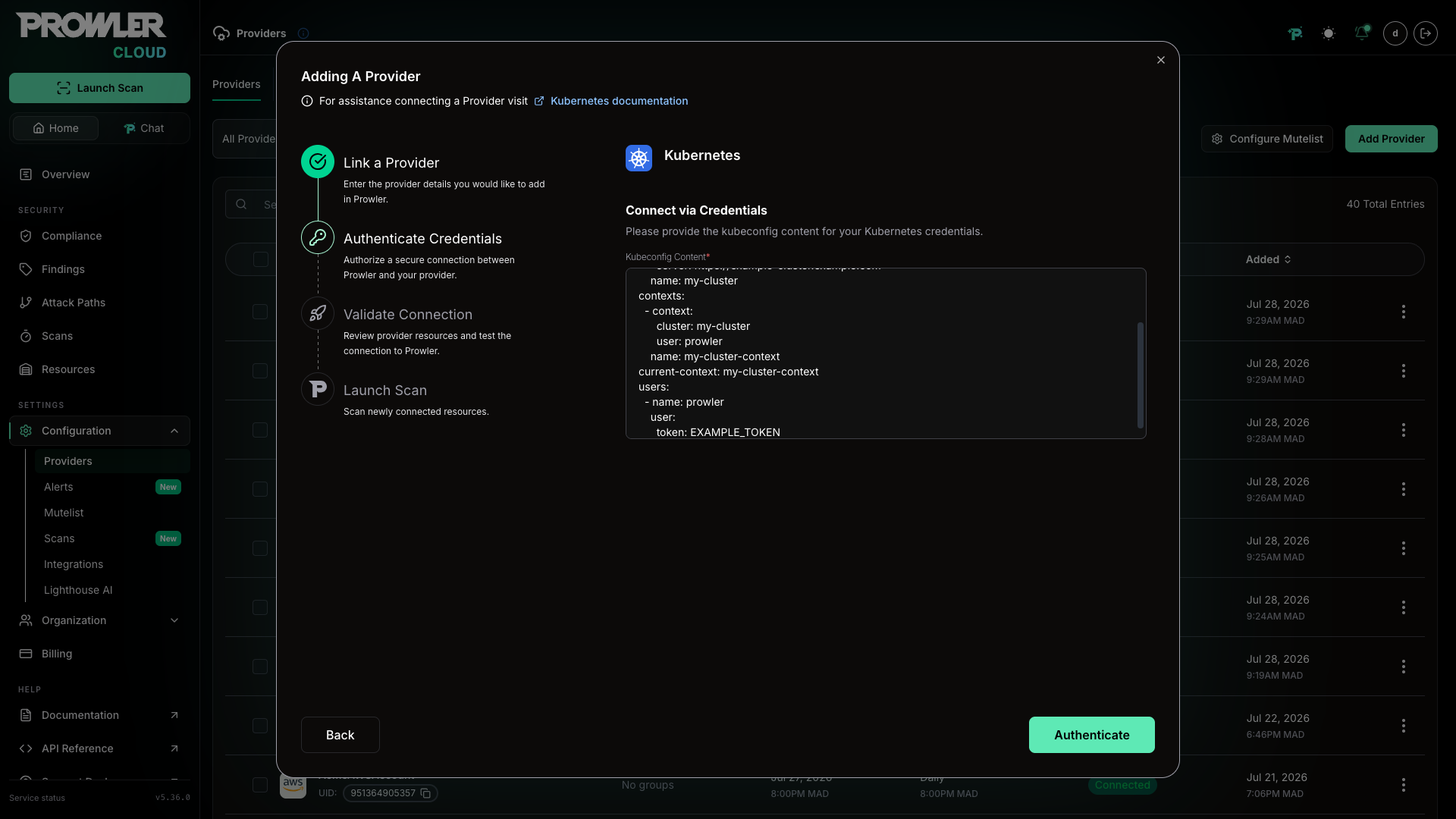
Task: Go back with the Back button
Action: click(x=340, y=735)
